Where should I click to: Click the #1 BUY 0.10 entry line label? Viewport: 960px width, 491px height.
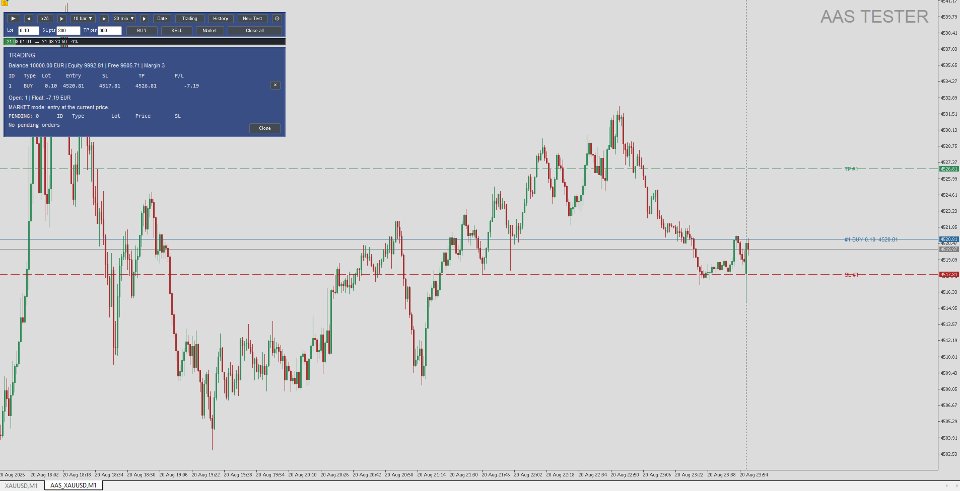point(871,239)
